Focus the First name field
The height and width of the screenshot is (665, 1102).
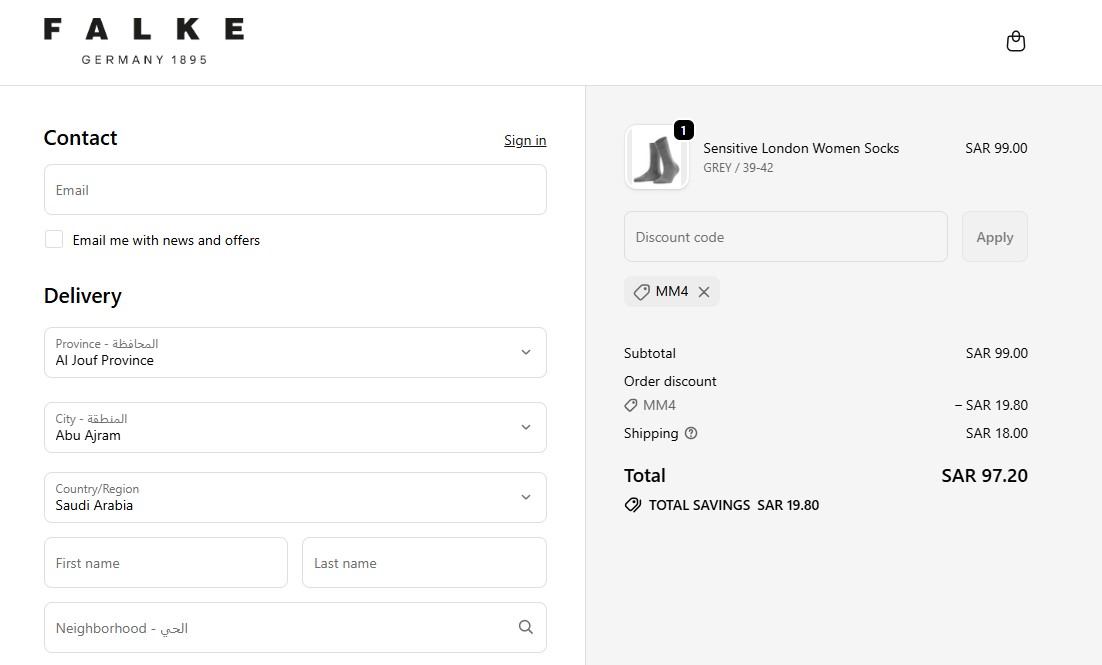coord(166,562)
